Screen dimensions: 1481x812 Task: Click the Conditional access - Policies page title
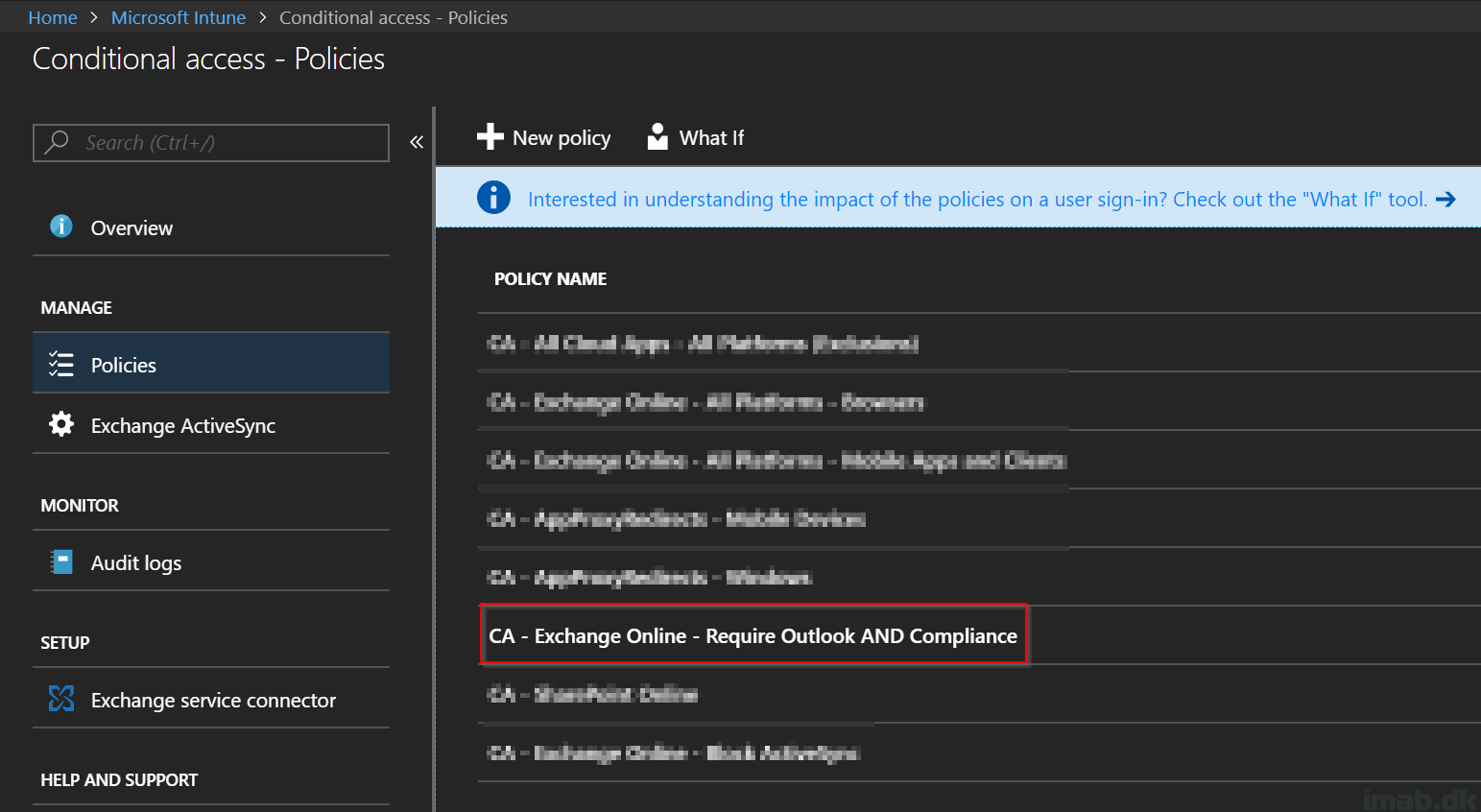(208, 60)
